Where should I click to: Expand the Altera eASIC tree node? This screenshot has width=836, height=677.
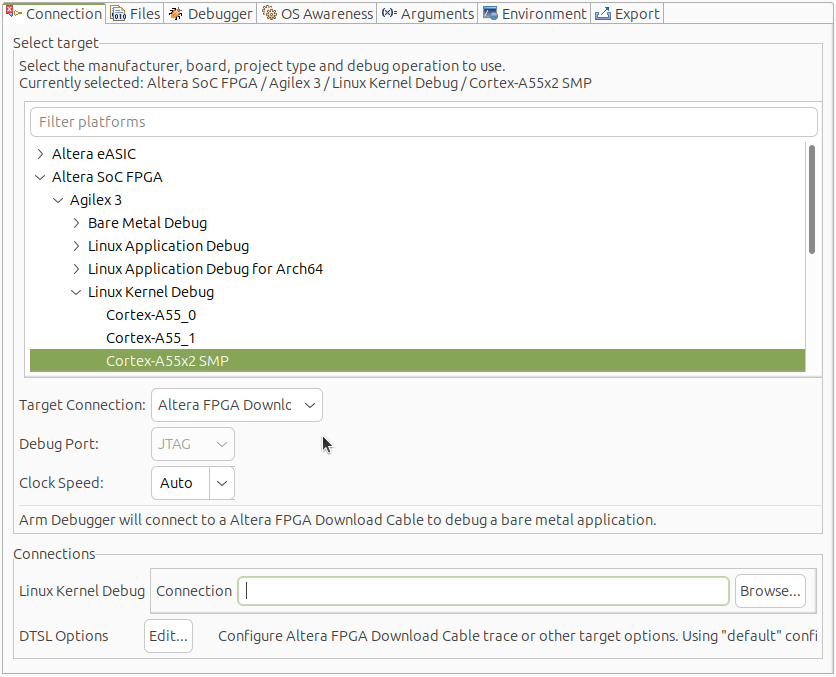point(40,154)
